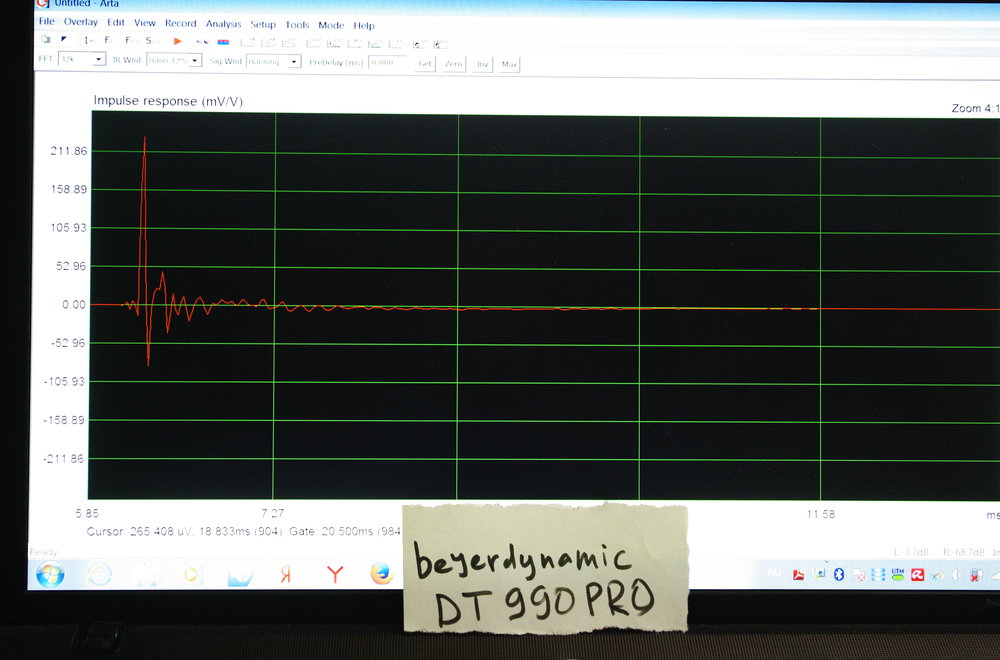
Task: Expand the FFT size dropdown
Action: 98,60
